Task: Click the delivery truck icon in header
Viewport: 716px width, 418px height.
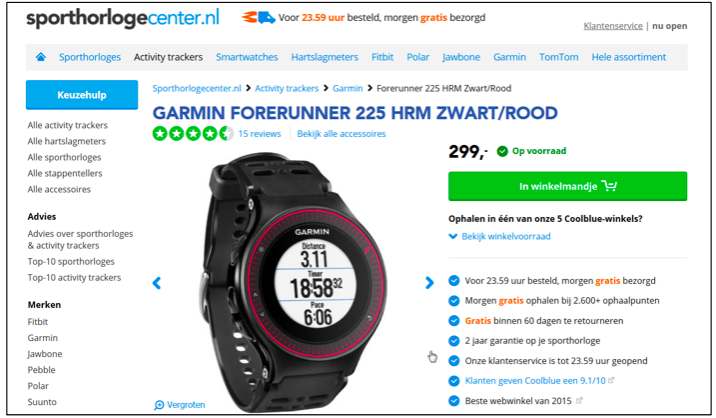Action: (258, 18)
